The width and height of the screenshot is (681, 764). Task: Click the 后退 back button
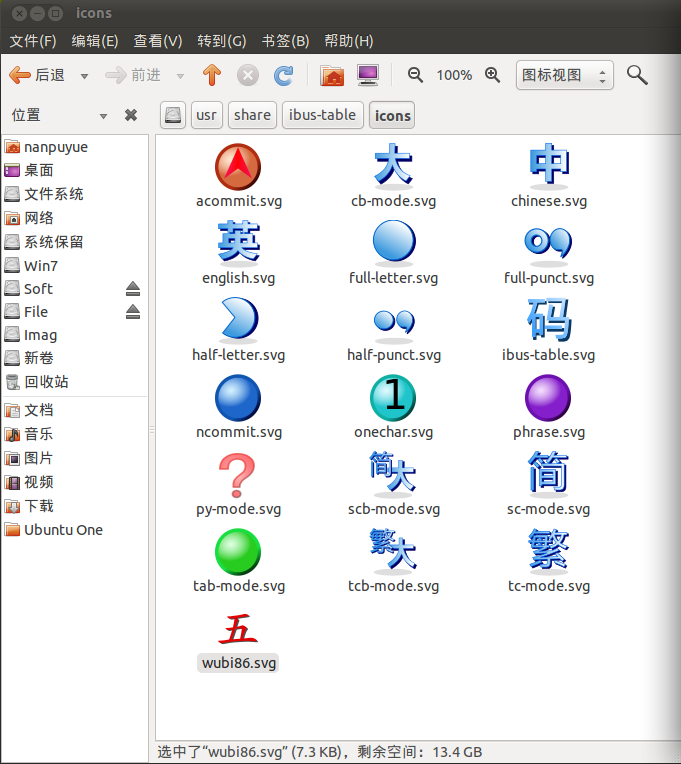point(38,76)
